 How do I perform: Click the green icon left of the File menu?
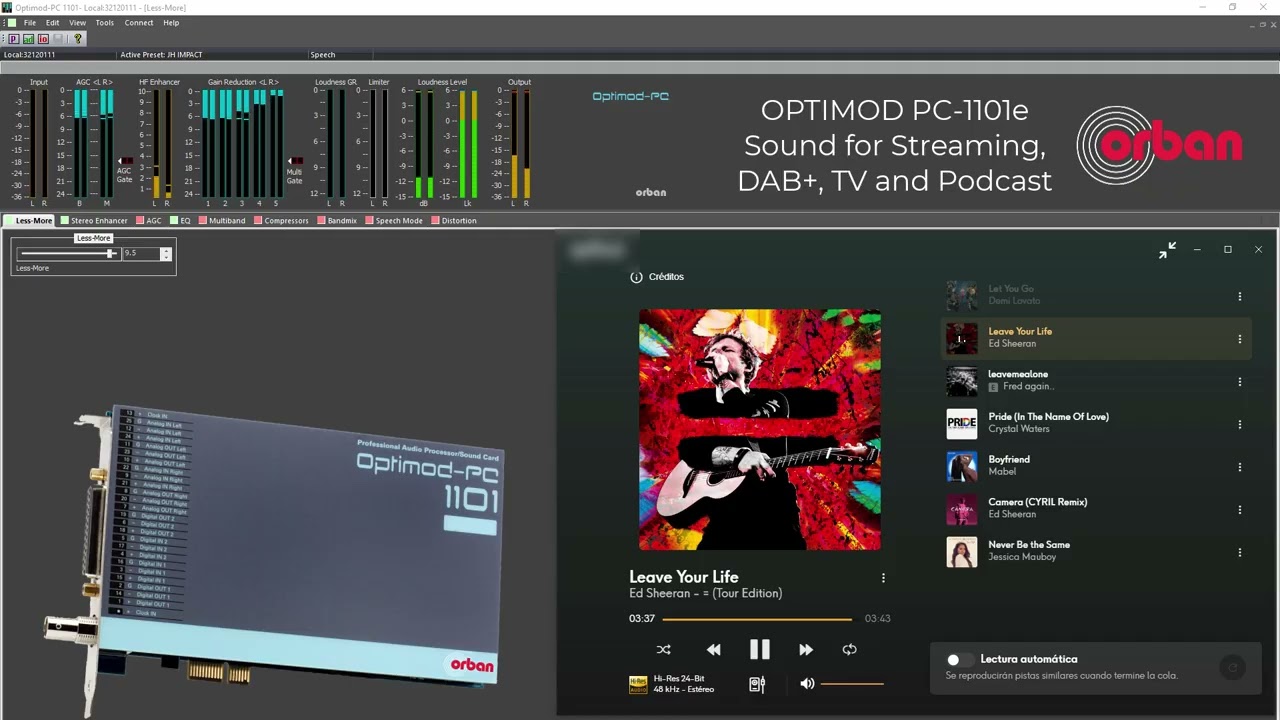coord(11,22)
